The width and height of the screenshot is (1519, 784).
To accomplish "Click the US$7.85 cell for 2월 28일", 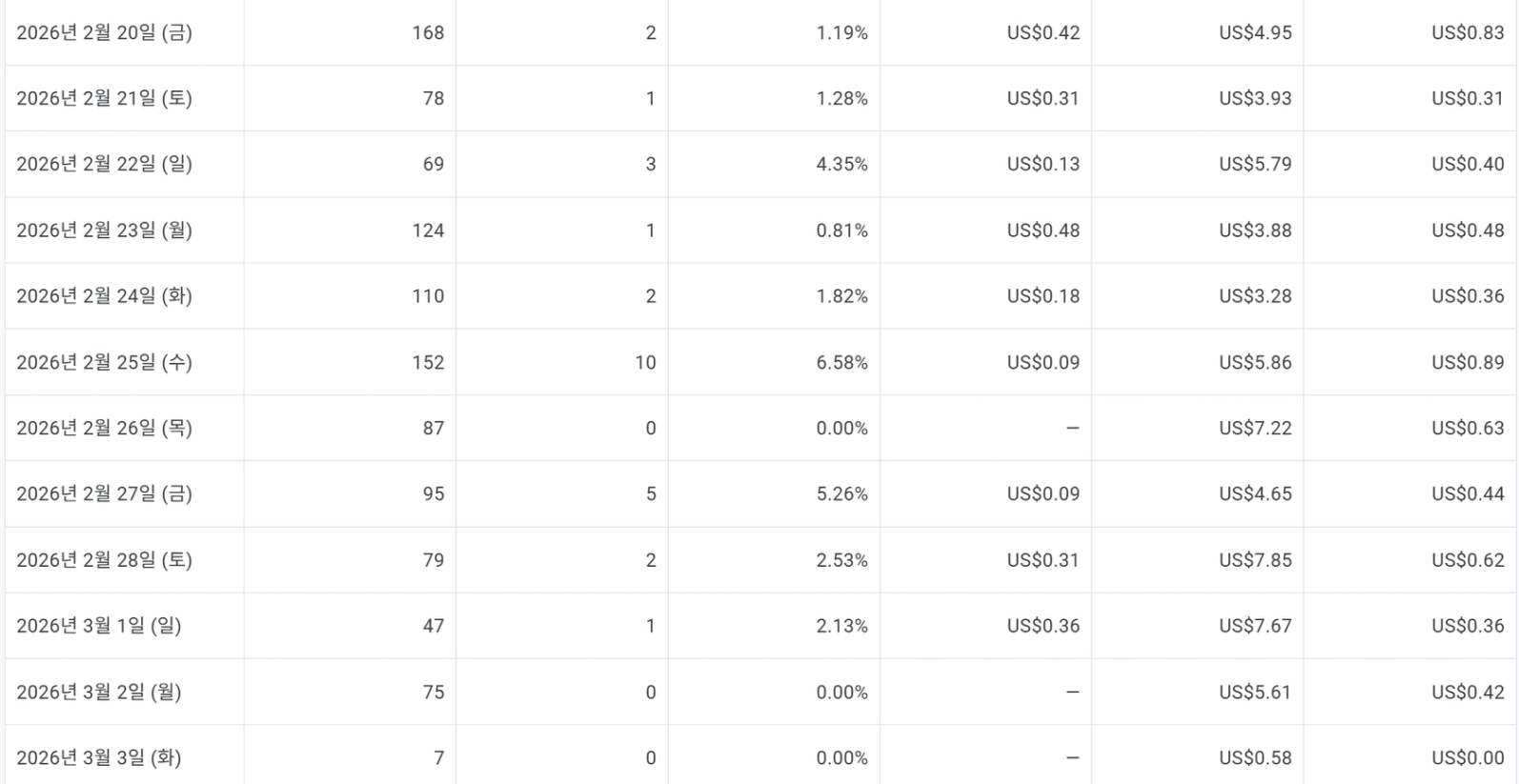I will [x=1255, y=560].
